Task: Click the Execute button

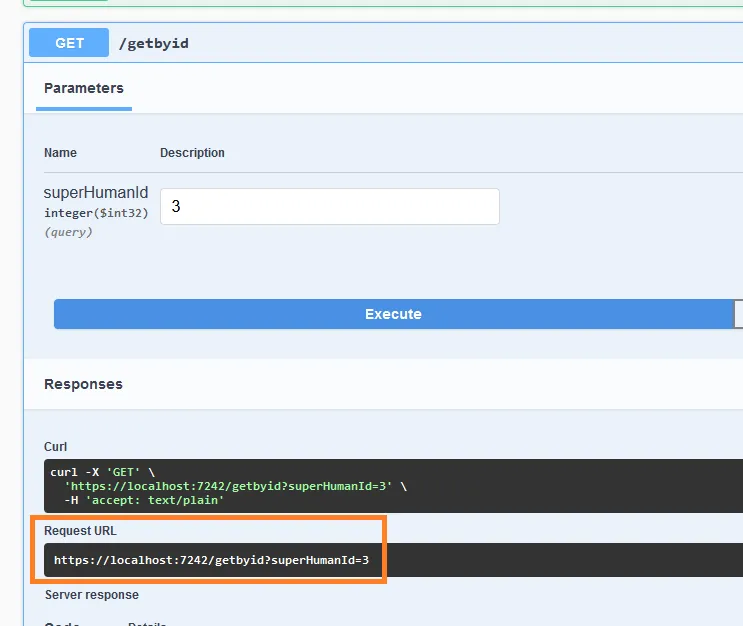Action: pos(393,314)
